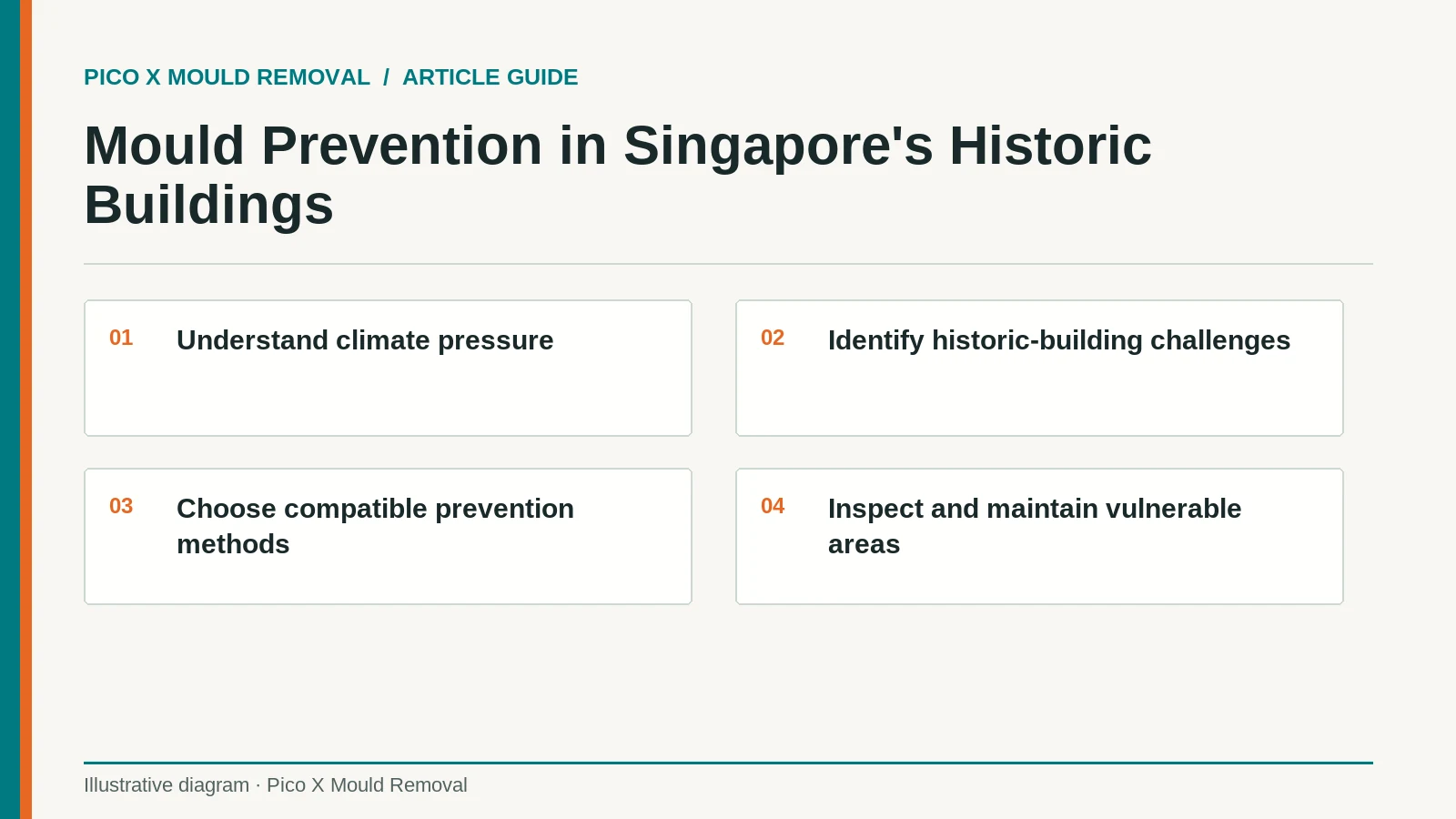Click the footer 'Illustrative diagram · Pico X Mould Removal'
Image resolution: width=1456 pixels, height=819 pixels.
276,785
